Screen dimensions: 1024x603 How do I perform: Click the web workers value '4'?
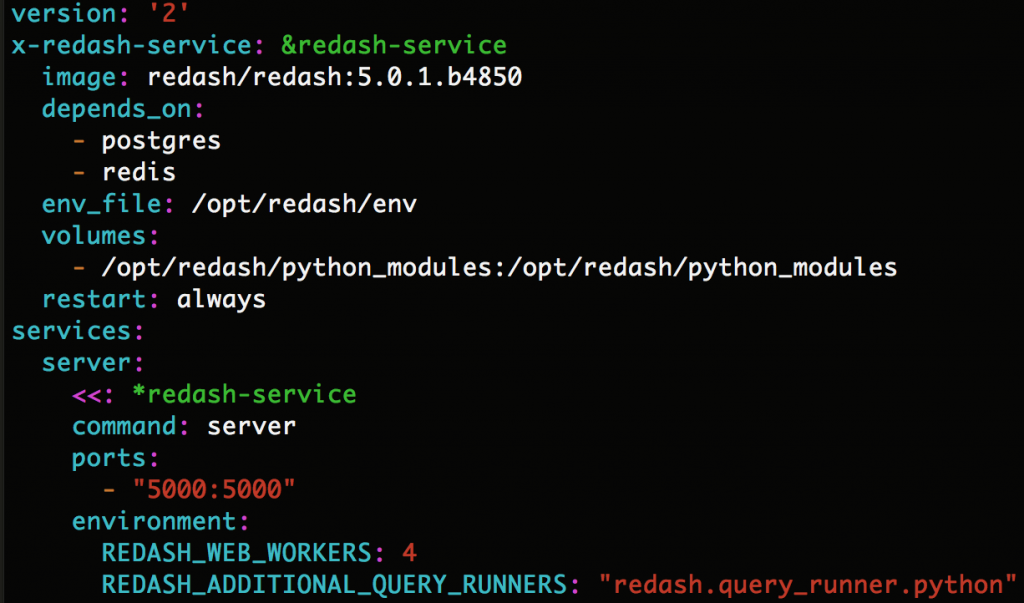click(409, 553)
